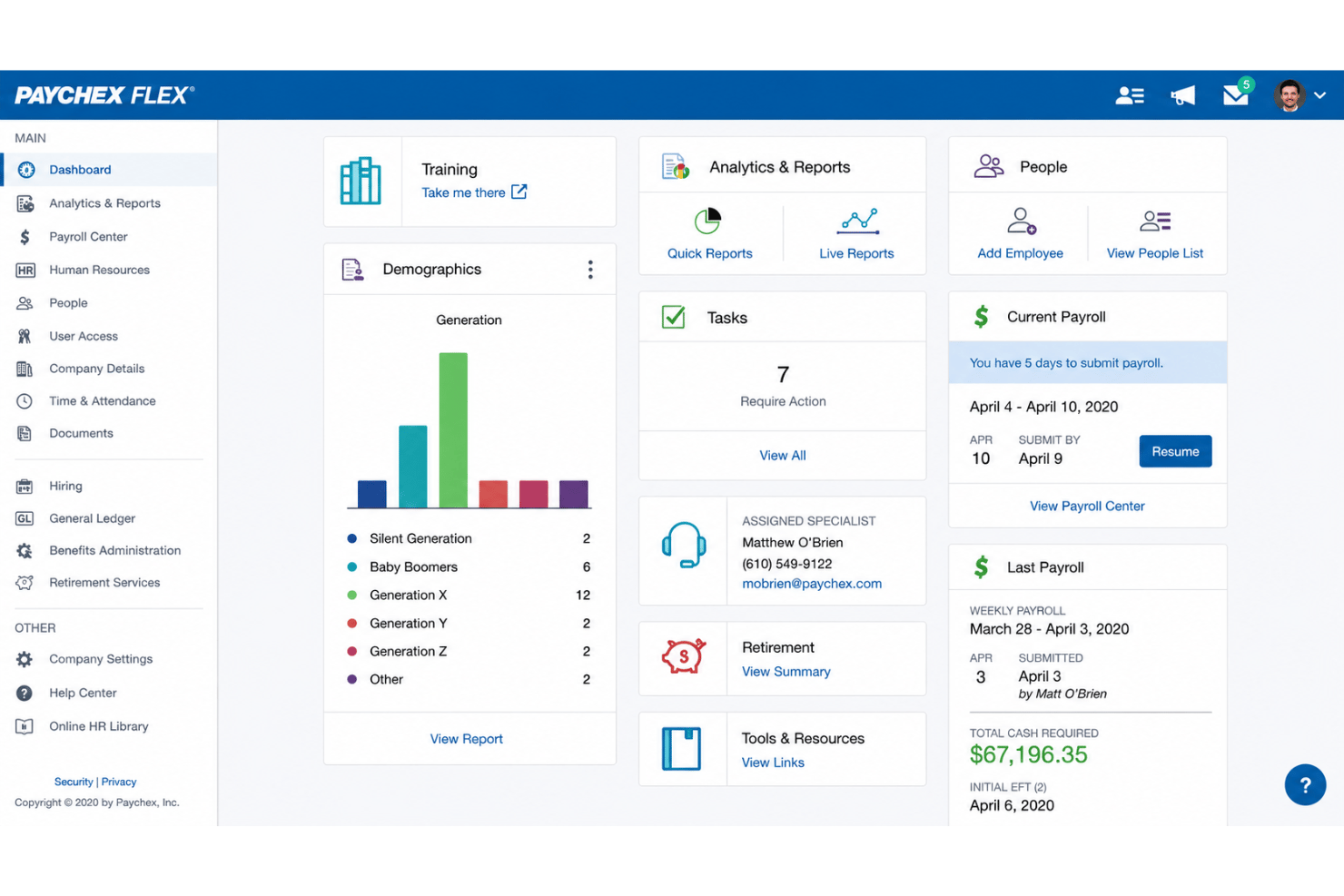
Task: Email mobrien@paychex.com link
Action: 812,584
